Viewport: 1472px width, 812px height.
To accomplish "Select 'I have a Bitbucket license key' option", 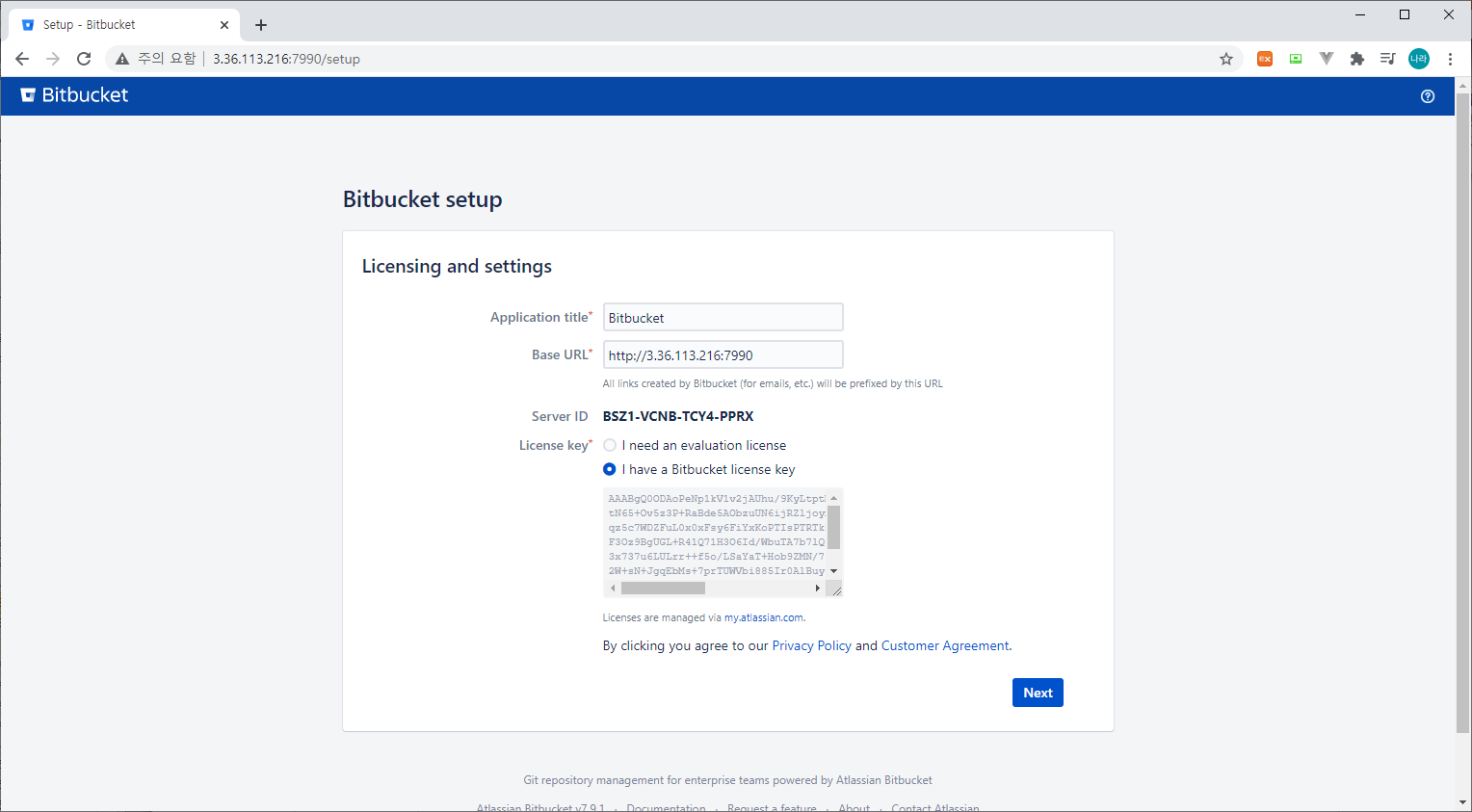I will 610,469.
